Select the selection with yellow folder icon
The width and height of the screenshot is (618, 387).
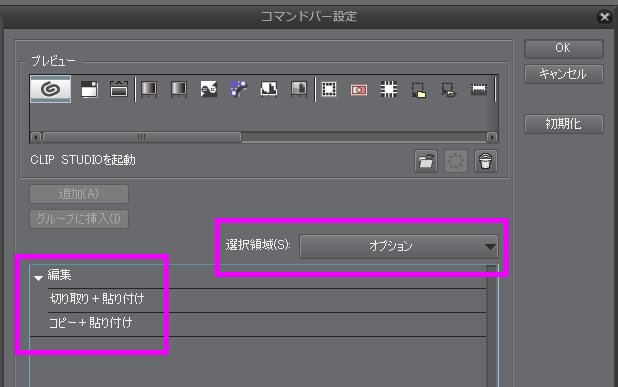click(419, 90)
